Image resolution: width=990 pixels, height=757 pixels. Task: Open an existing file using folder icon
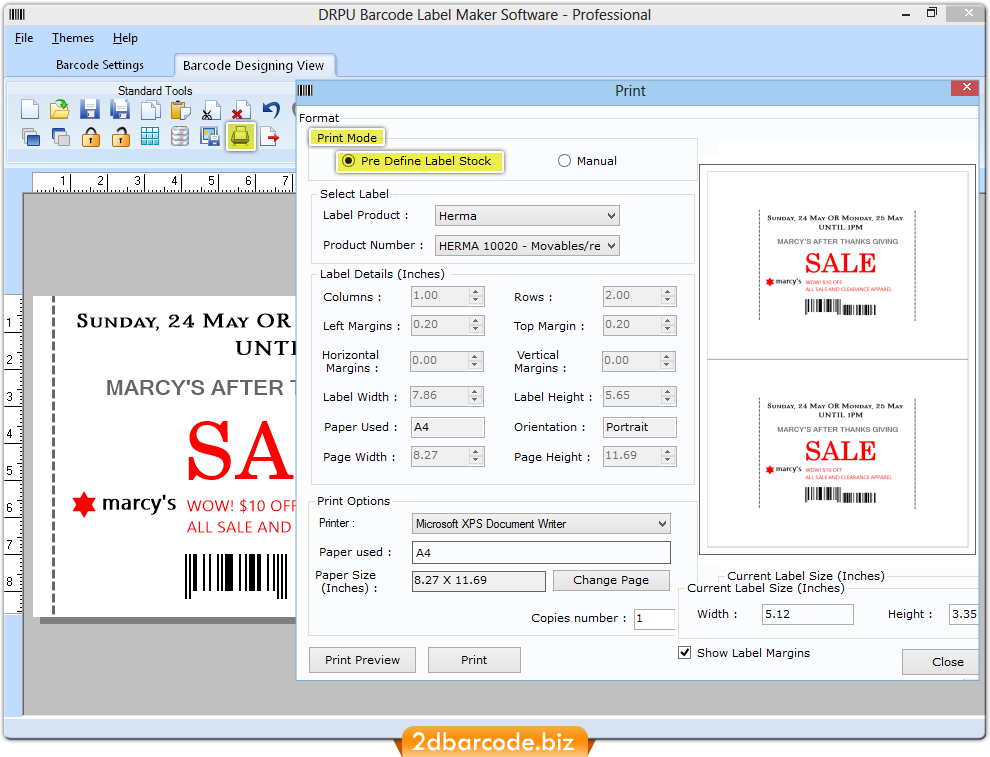point(59,110)
